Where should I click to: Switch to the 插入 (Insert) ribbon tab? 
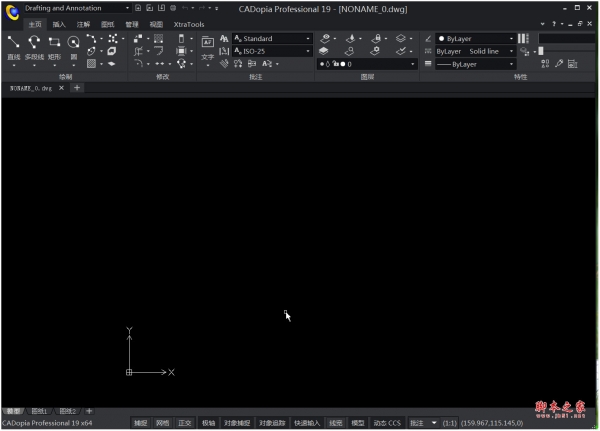point(59,24)
